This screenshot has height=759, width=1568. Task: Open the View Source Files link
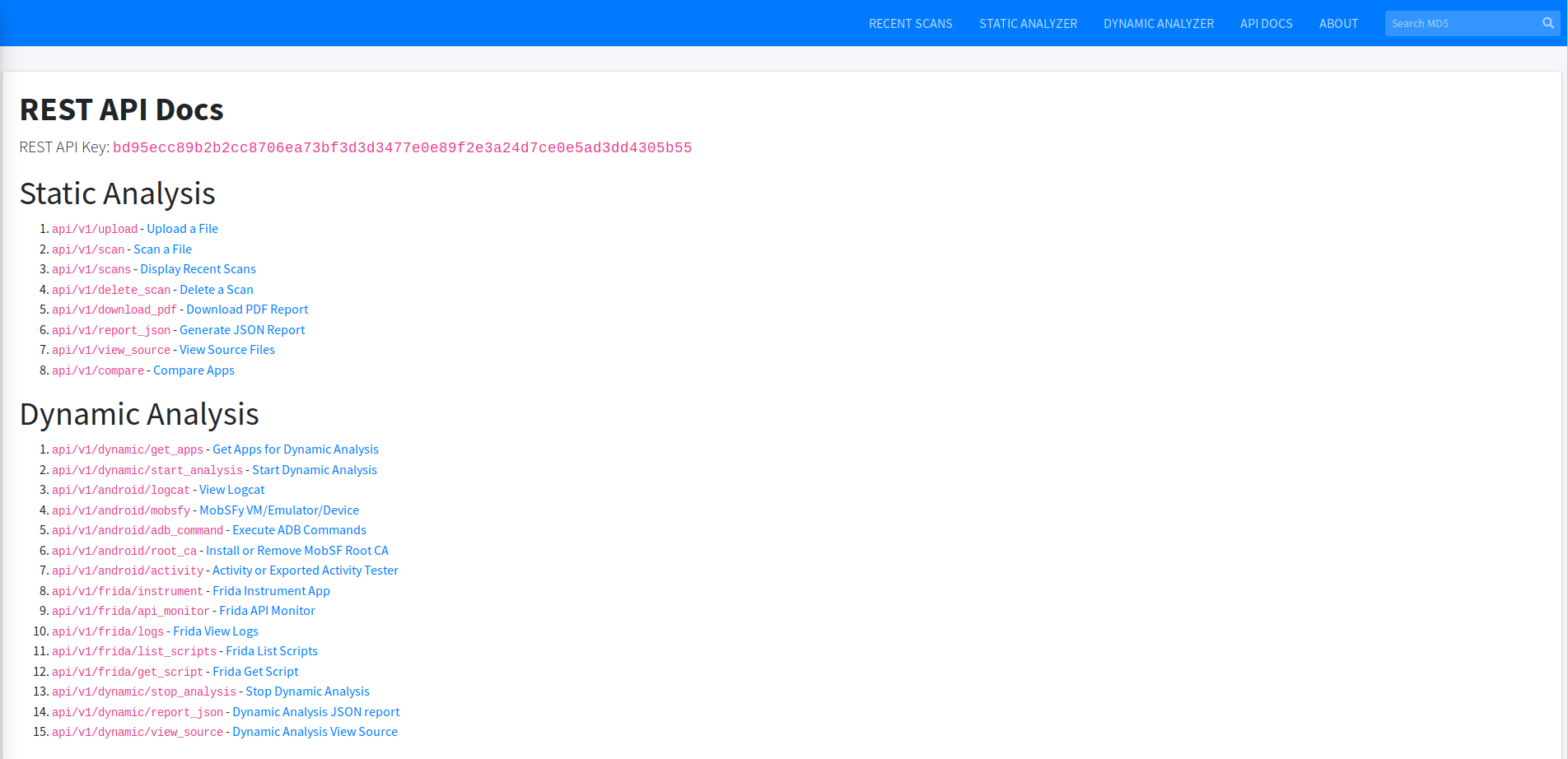click(x=227, y=350)
